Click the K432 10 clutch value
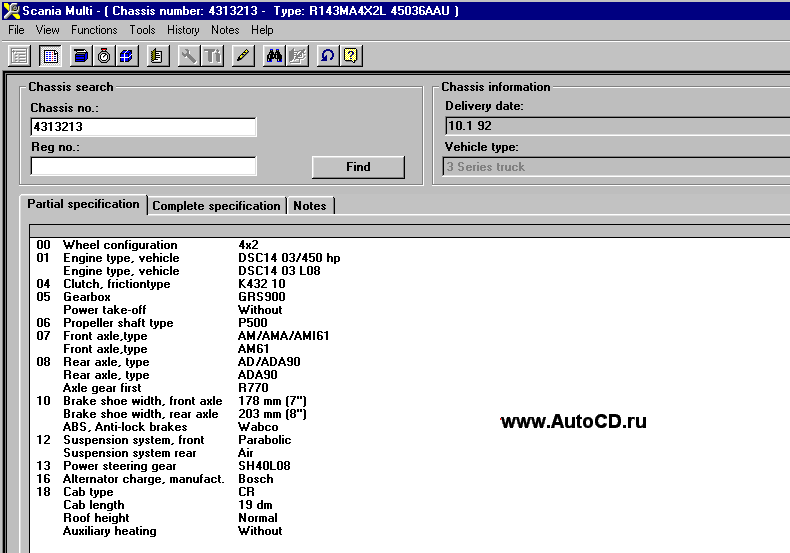 pos(262,284)
